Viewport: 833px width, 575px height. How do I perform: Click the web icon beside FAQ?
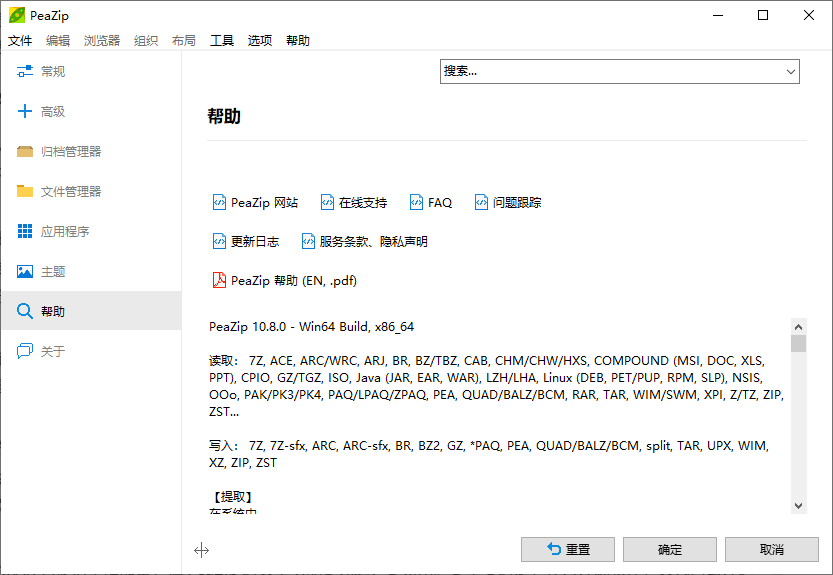(416, 202)
